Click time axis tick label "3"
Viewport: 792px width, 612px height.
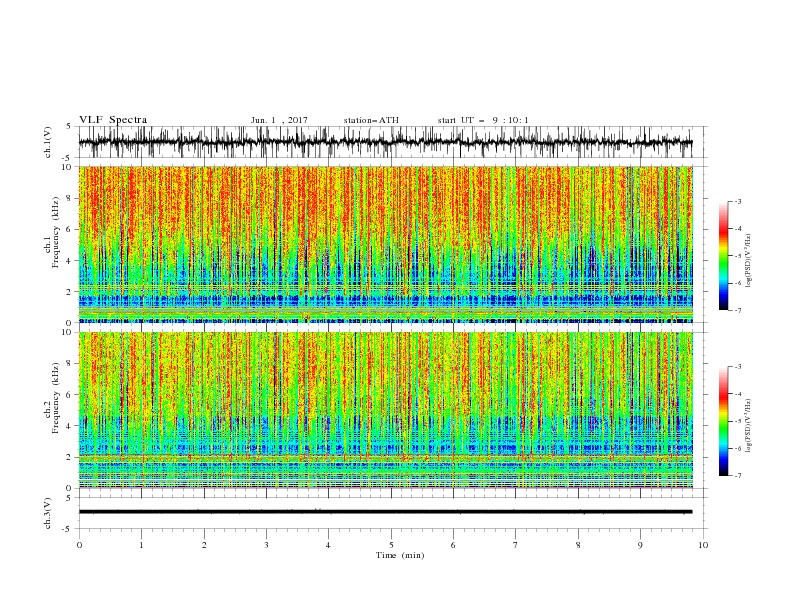pos(266,545)
